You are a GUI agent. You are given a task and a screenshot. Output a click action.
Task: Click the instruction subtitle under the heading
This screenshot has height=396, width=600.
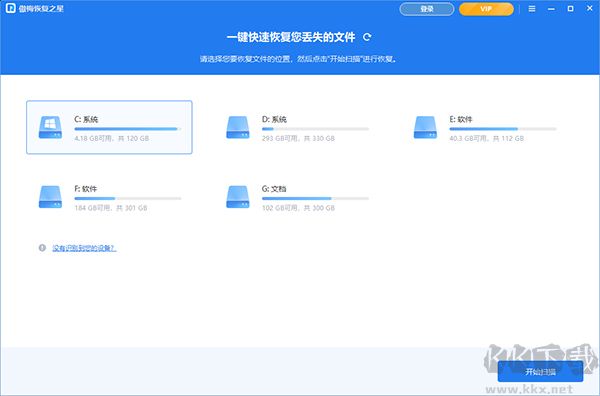[x=299, y=59]
